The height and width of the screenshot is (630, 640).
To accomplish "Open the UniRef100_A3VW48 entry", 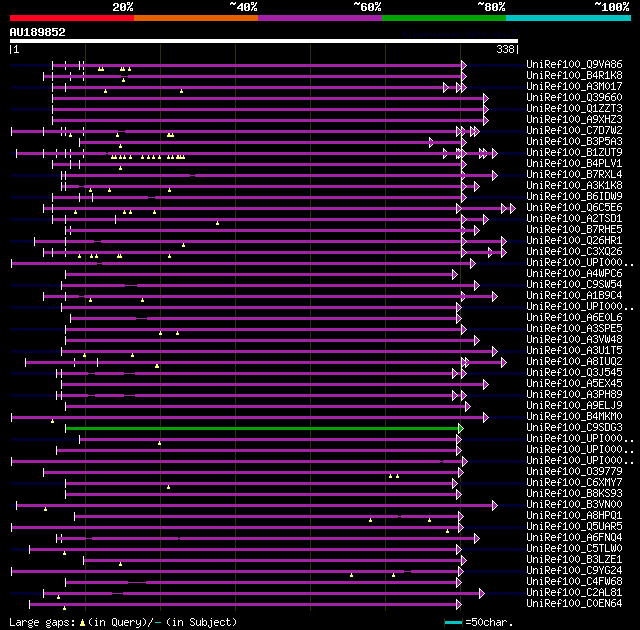I will pos(574,340).
